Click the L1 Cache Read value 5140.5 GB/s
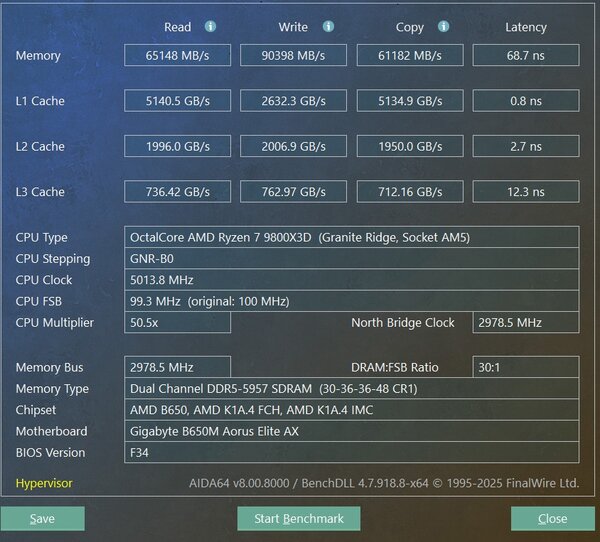This screenshot has height=542, width=600. click(178, 101)
